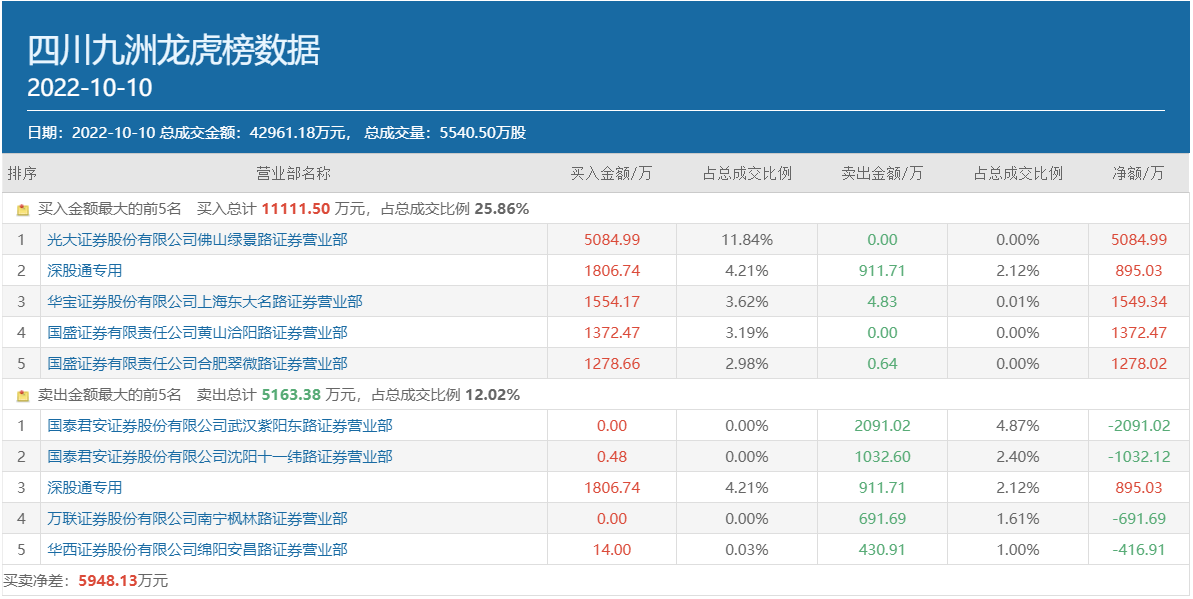Click the 买入金额/万 column header
Viewport: 1193px width, 599px height.
point(611,174)
